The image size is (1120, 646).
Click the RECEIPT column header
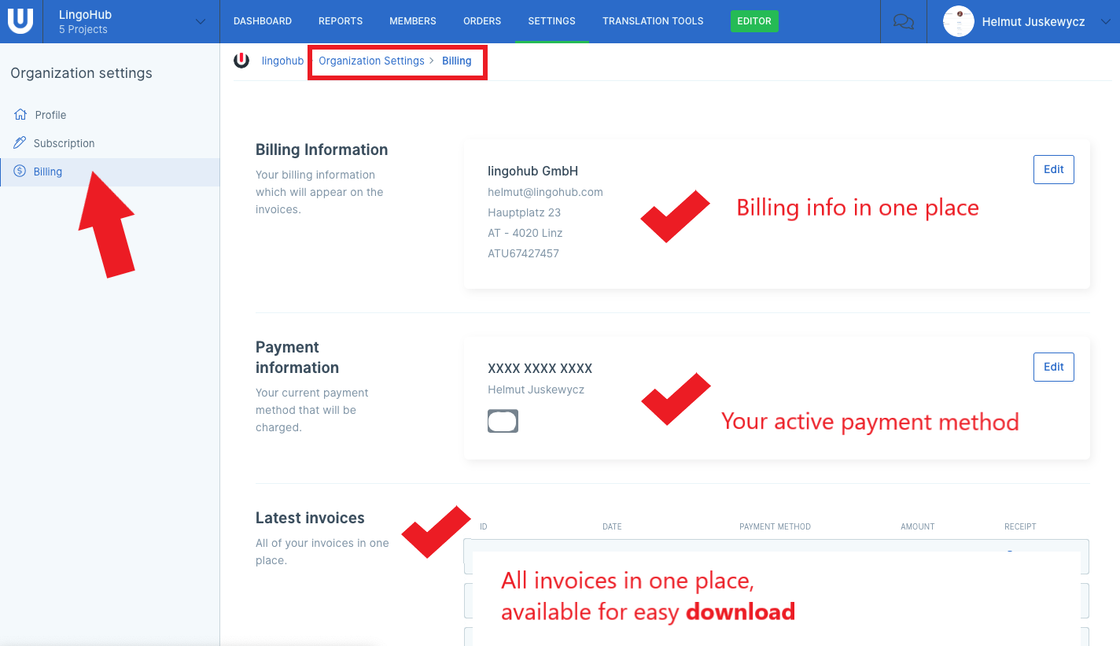pyautogui.click(x=1020, y=527)
